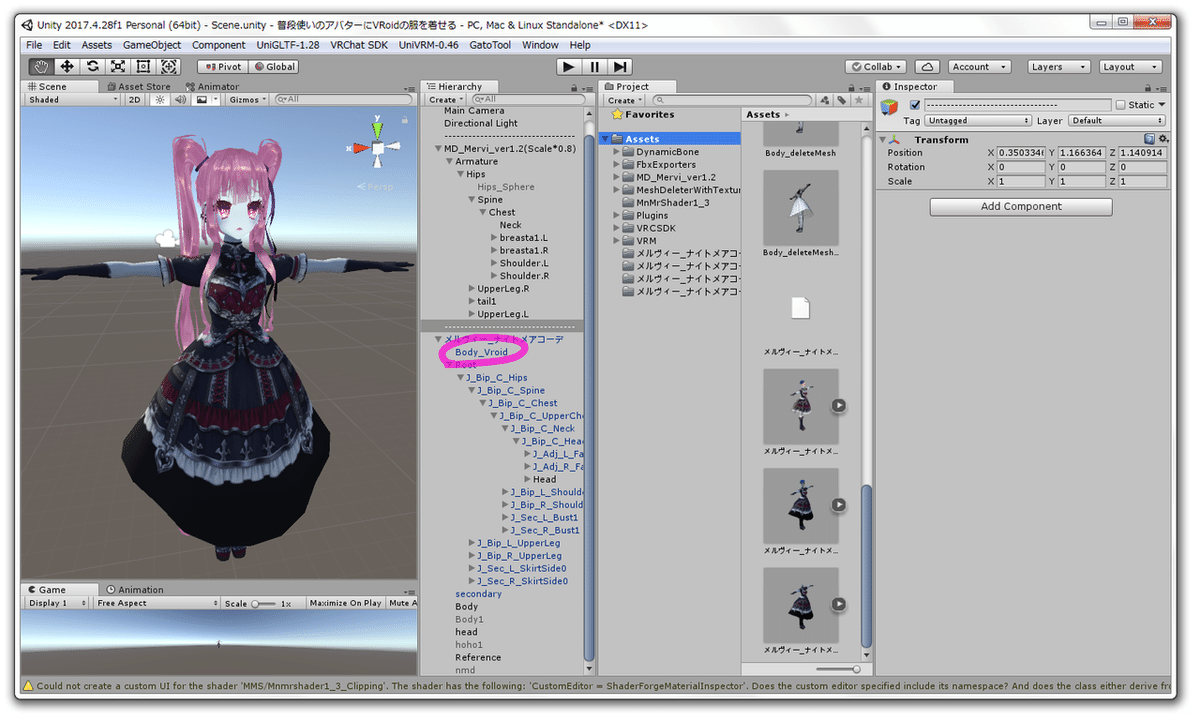Click the scene view orientation gizmo

point(378,148)
